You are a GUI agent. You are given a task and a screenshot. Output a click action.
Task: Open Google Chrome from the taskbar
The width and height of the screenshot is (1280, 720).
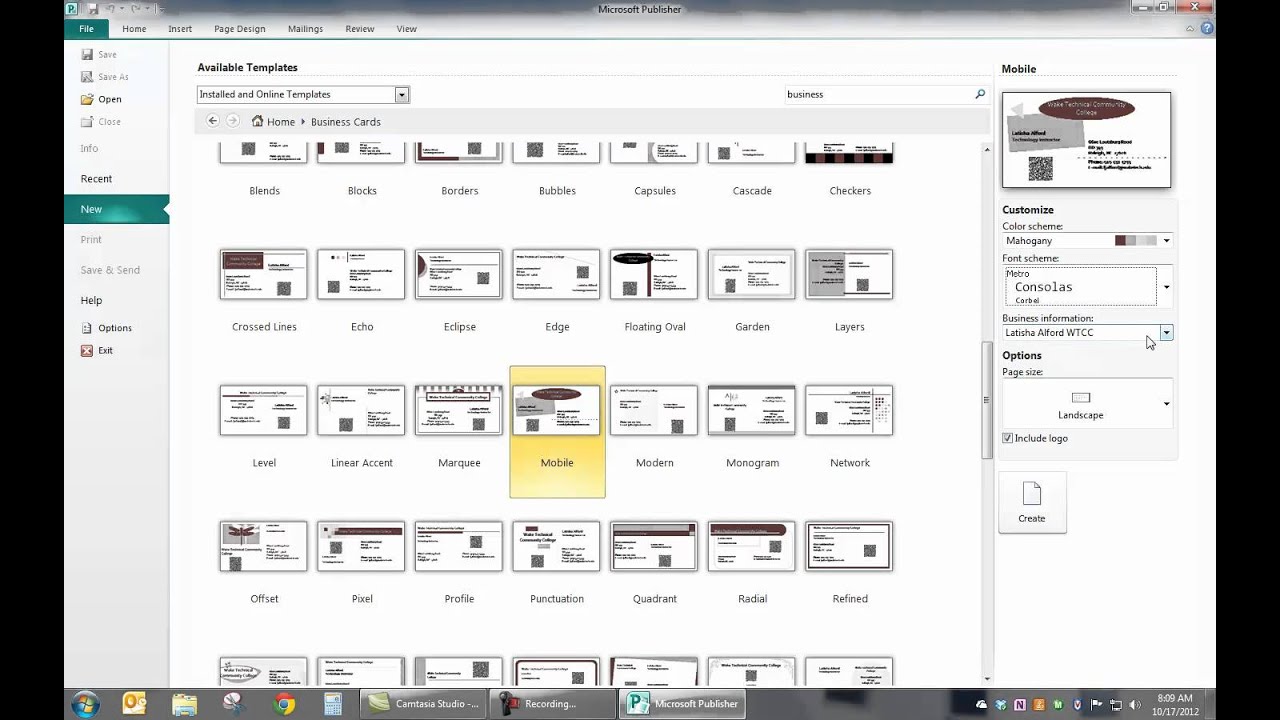[284, 704]
